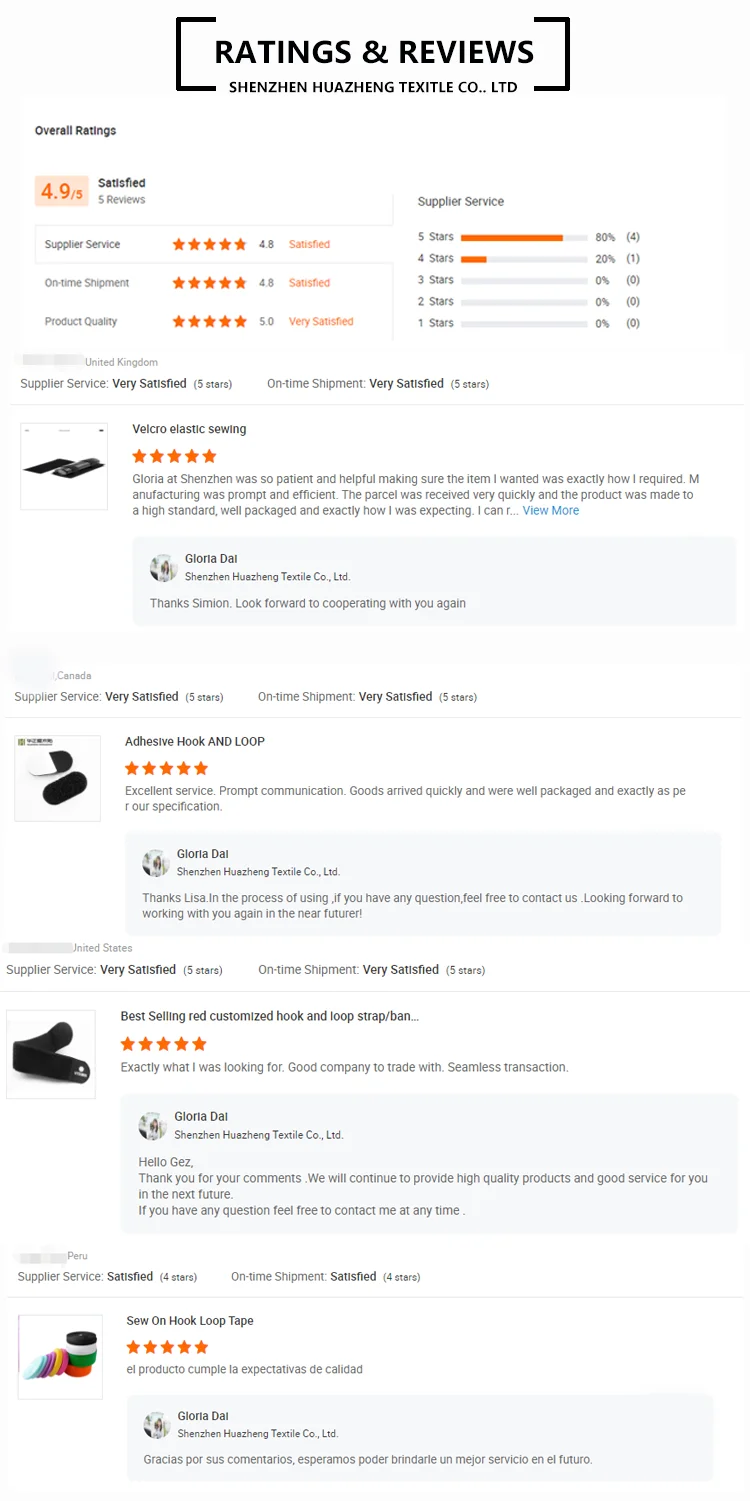This screenshot has width=750, height=1501.
Task: Click the 5 Stars rating bar
Action: coord(524,238)
